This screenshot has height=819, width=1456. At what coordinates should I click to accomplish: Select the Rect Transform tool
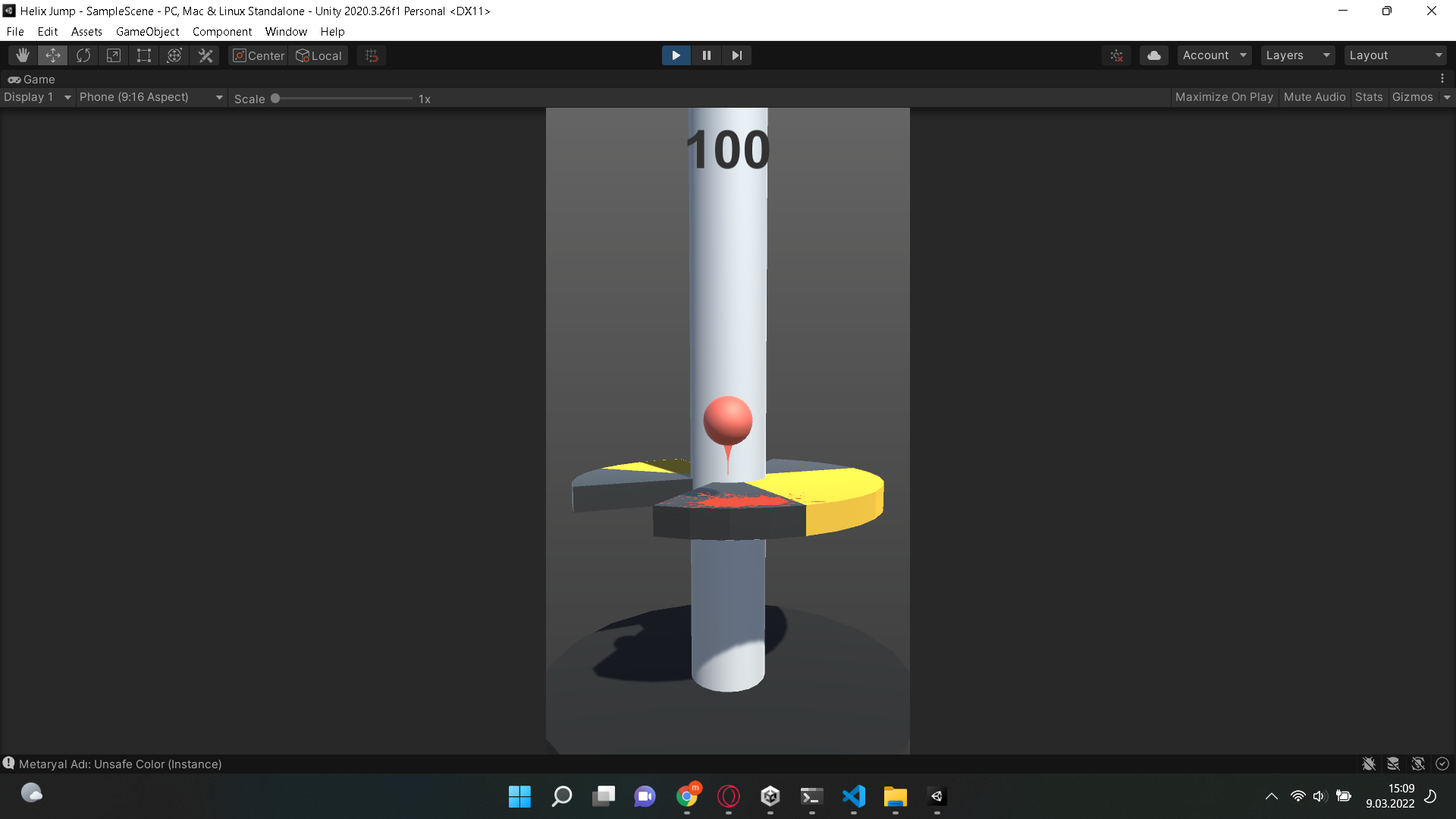pyautogui.click(x=143, y=55)
